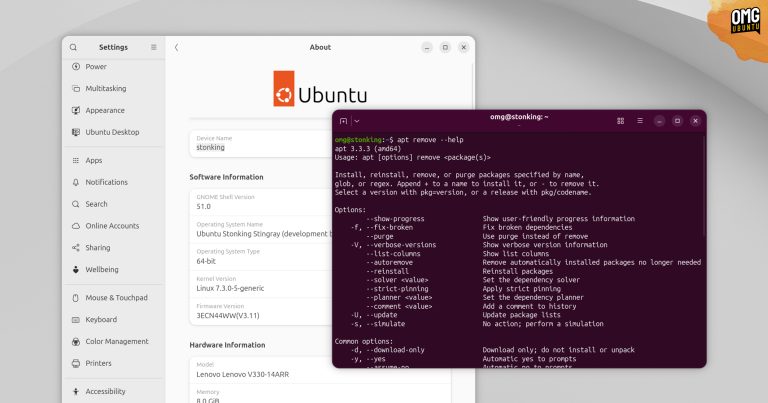This screenshot has width=768, height=403.
Task: Open the Multitasking settings panel
Action: pos(114,89)
